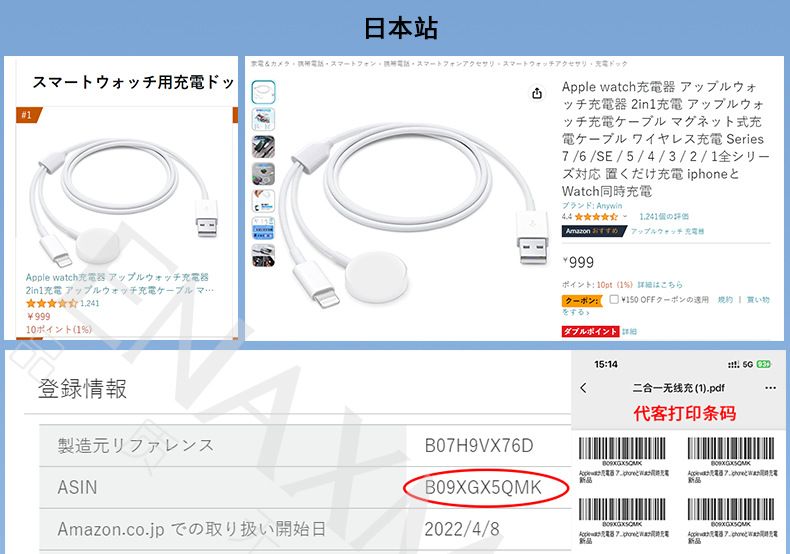Click the アップルウォッチ 充電器 category link

[x=667, y=231]
